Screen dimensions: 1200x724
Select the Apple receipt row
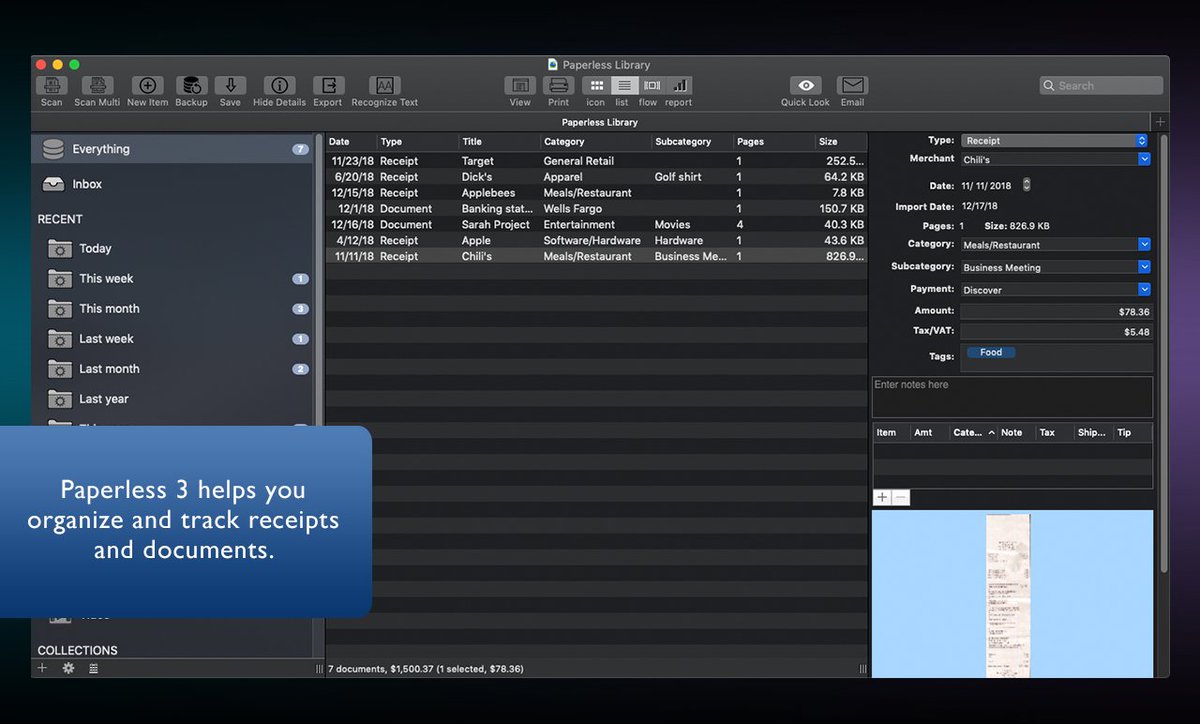click(596, 241)
